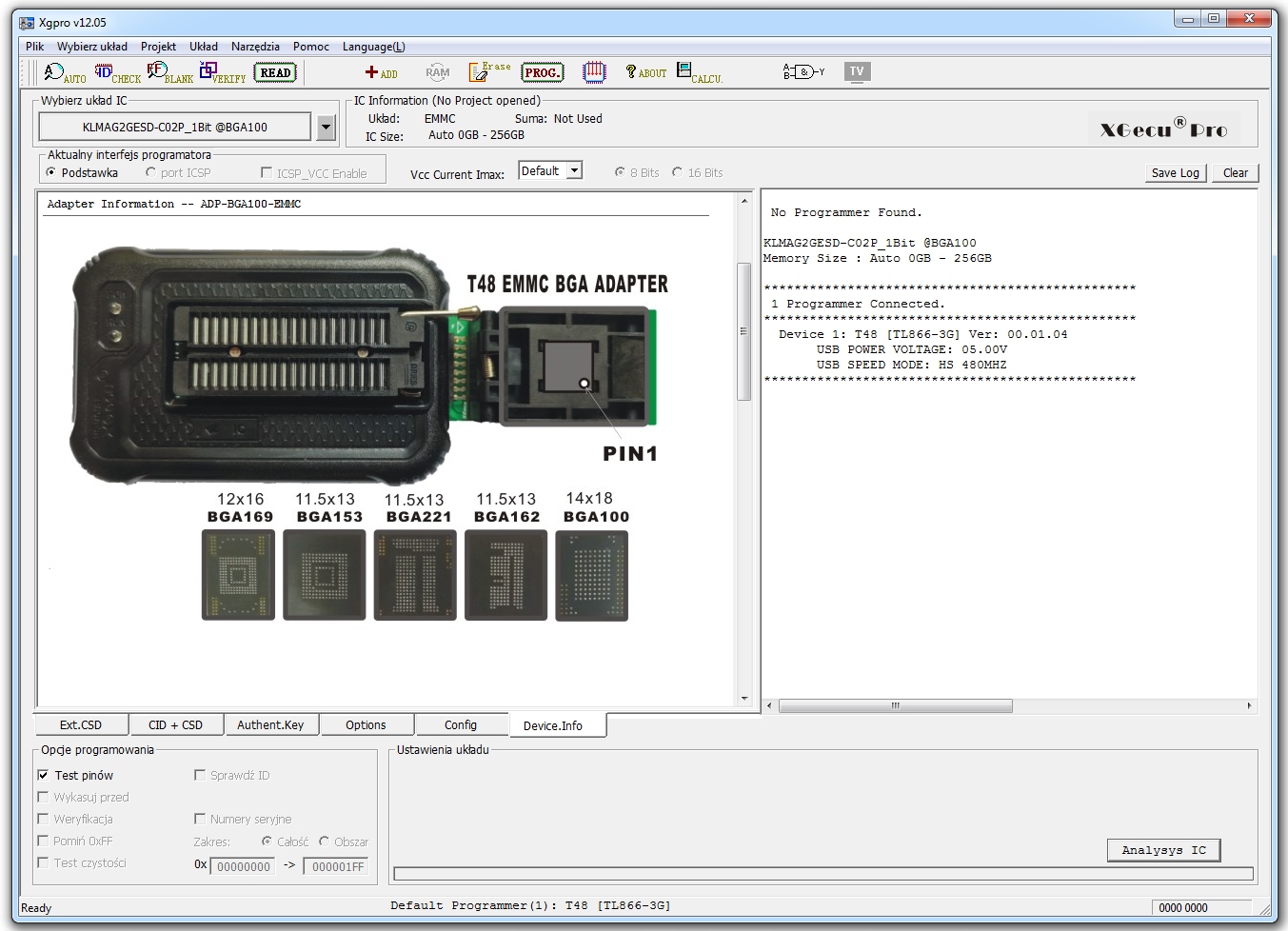This screenshot has width=1288, height=931.
Task: Toggle the Test pinów checkbox
Action: (43, 775)
